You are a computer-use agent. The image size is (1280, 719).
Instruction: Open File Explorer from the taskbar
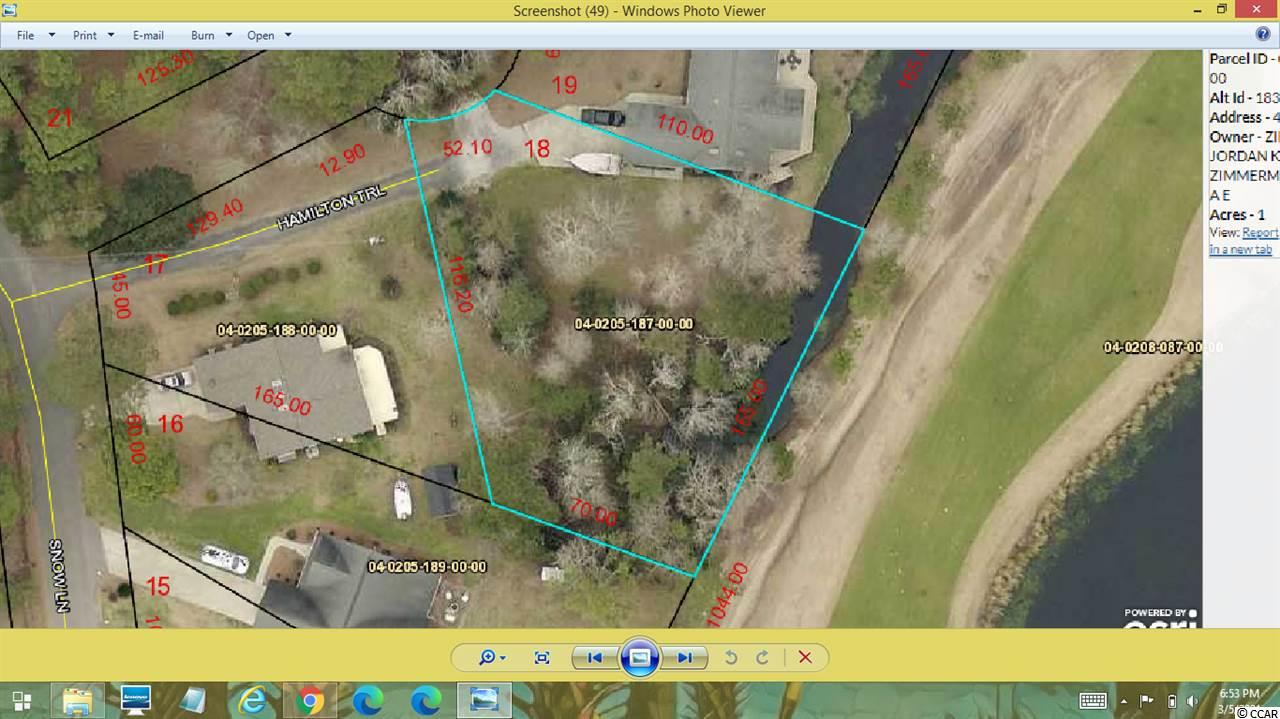pyautogui.click(x=78, y=701)
